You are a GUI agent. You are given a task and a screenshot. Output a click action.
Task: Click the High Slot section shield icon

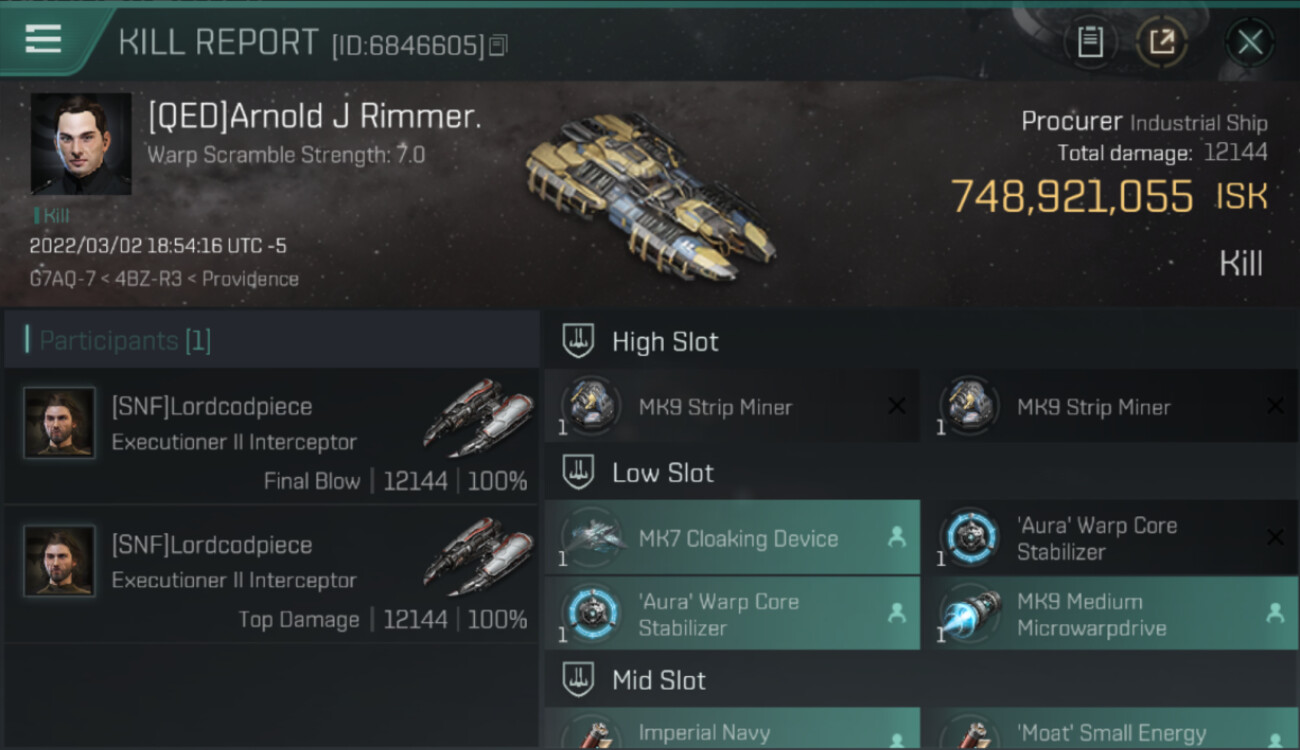click(x=578, y=341)
